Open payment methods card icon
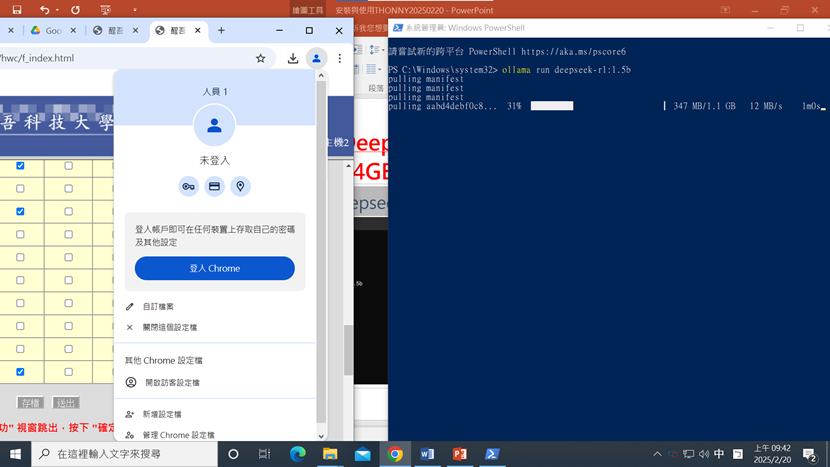 point(214,187)
